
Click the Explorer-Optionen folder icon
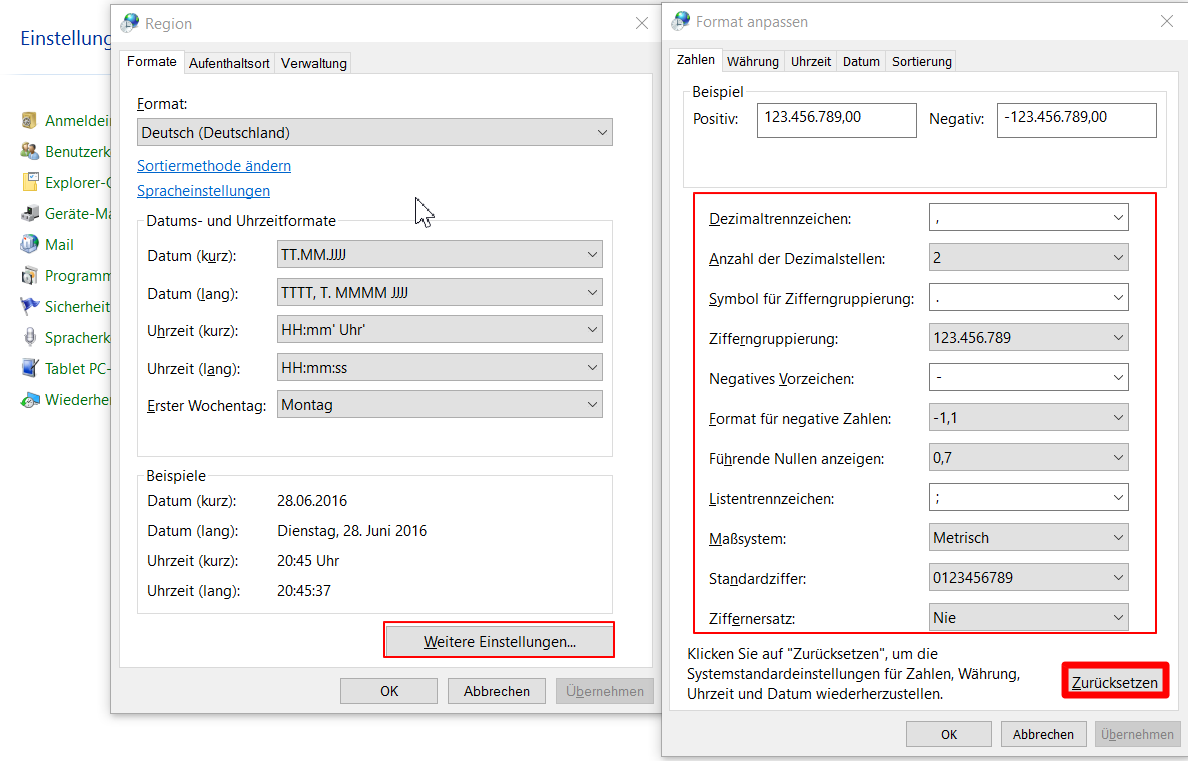click(x=30, y=183)
